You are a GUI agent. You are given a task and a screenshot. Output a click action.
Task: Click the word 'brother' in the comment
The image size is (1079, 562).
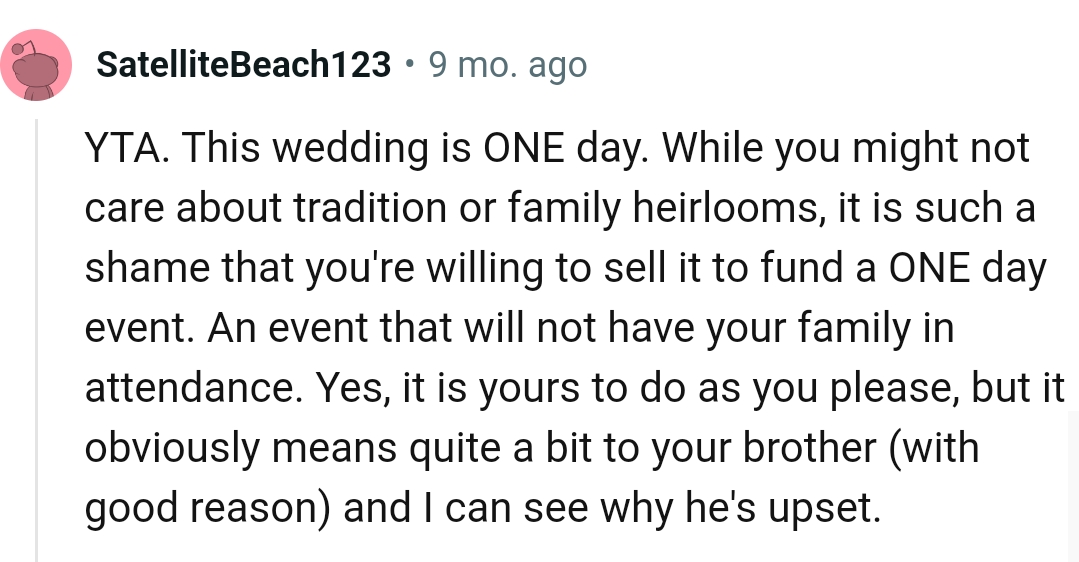pos(809,448)
